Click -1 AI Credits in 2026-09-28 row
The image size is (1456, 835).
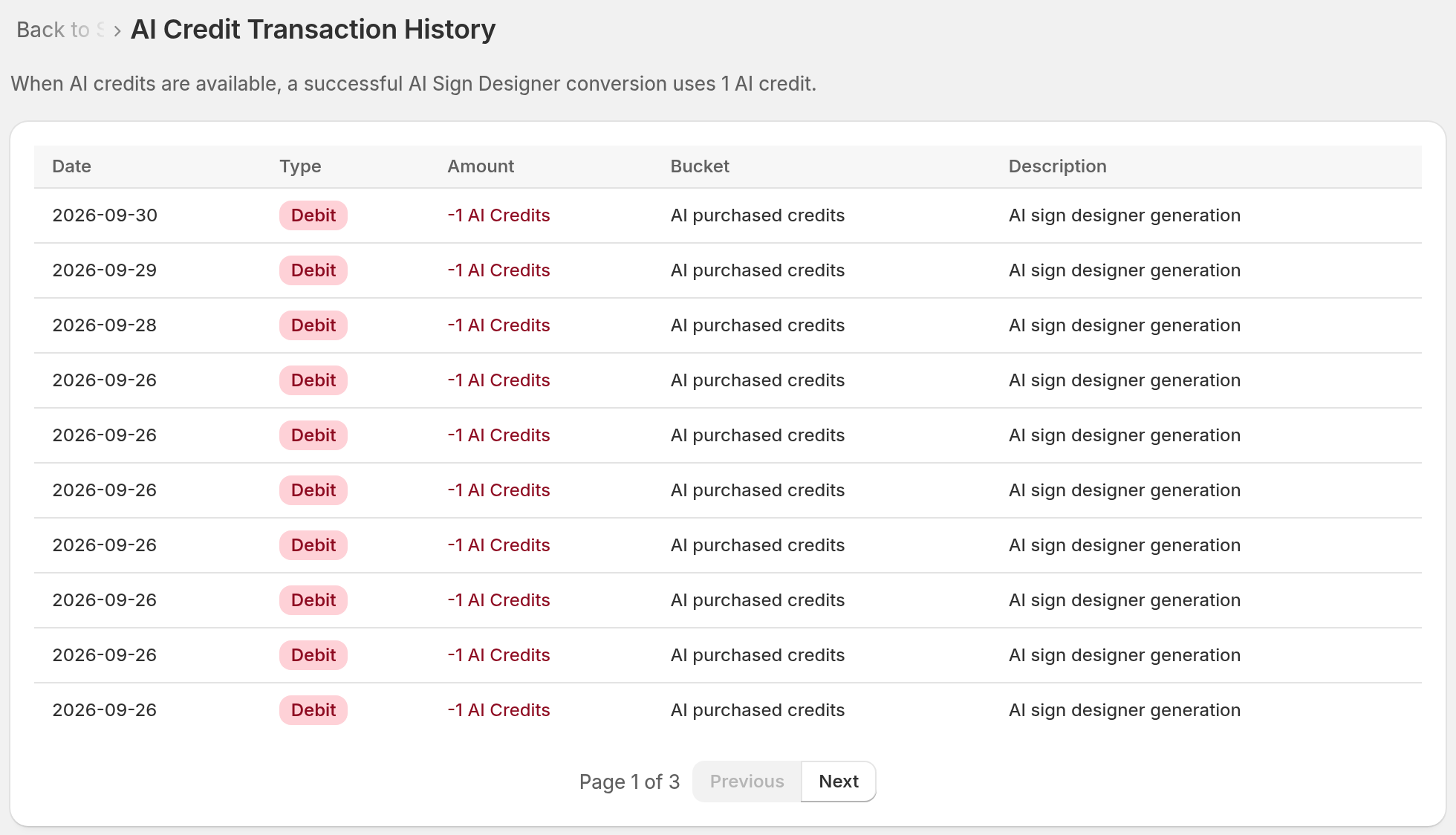[x=498, y=325]
